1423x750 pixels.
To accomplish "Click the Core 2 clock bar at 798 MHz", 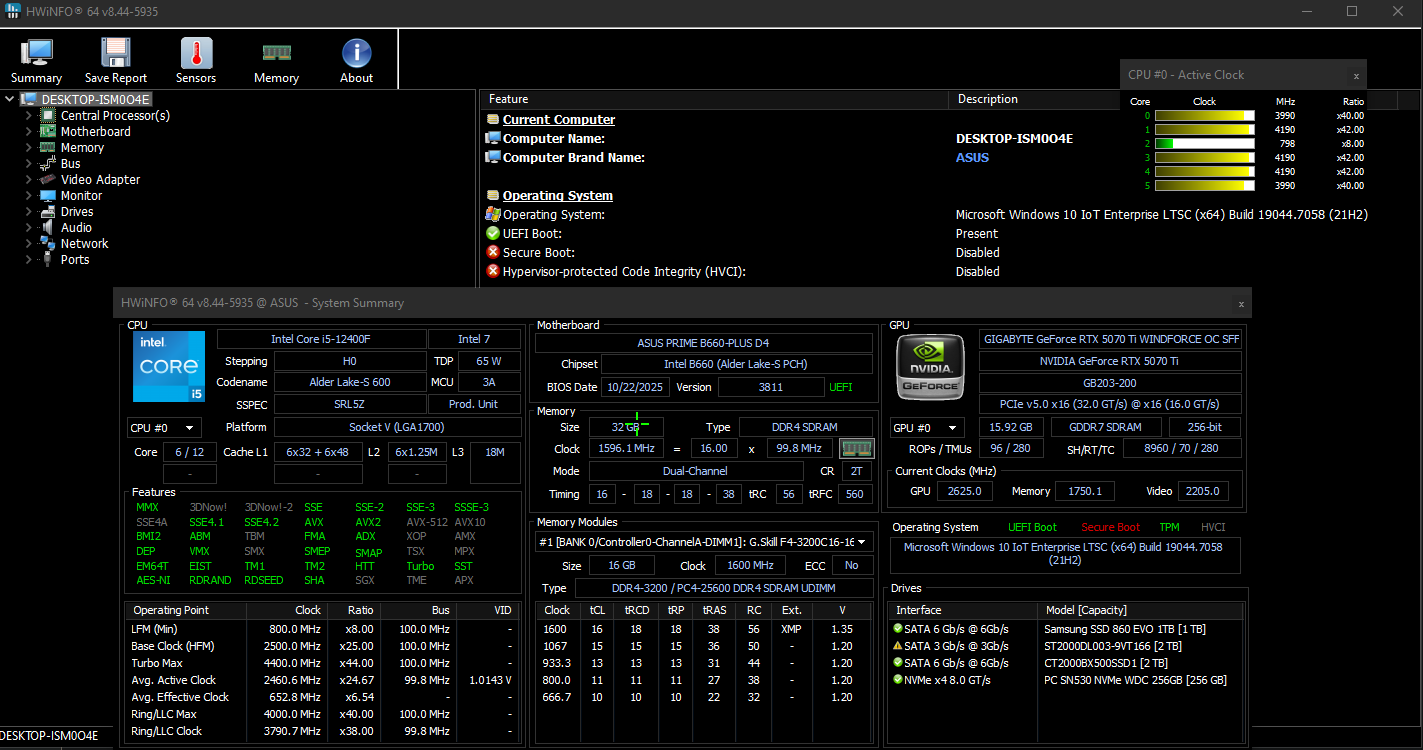I will [1205, 143].
